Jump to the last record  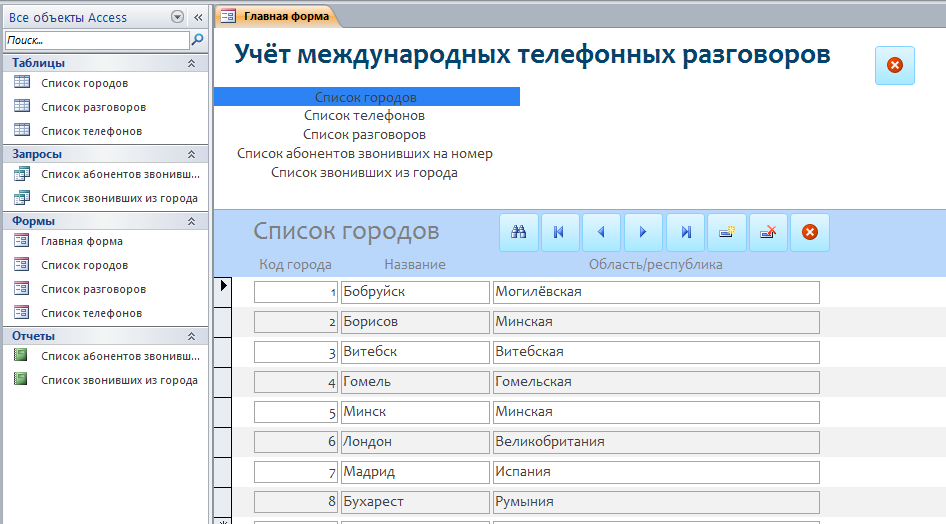pos(686,232)
